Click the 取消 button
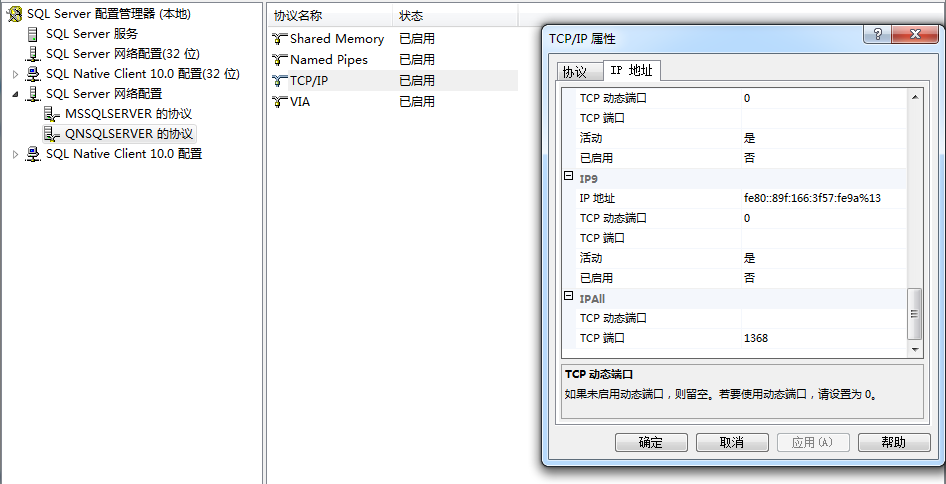Viewport: 946px width, 484px height. (x=732, y=442)
